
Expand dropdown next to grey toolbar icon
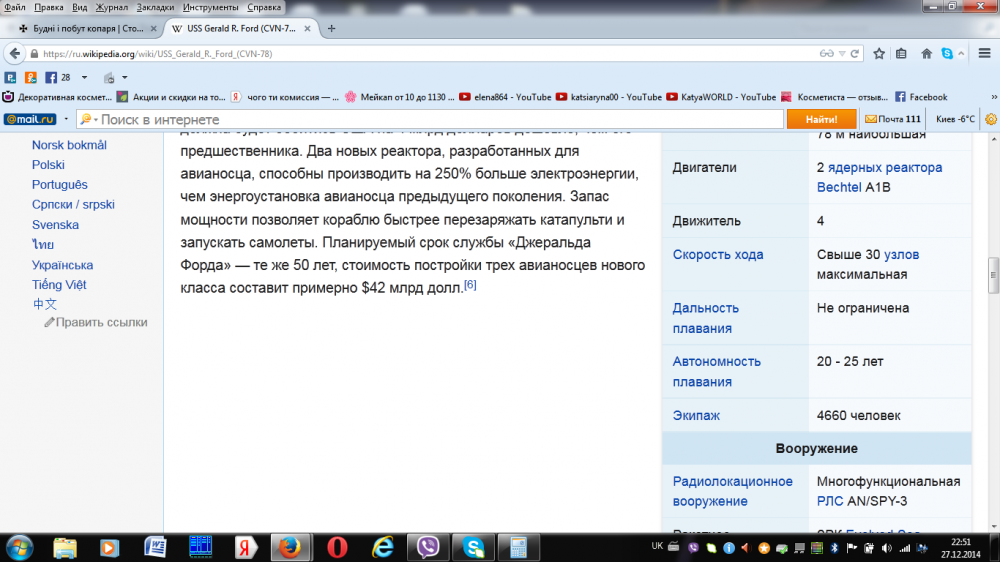coord(124,78)
